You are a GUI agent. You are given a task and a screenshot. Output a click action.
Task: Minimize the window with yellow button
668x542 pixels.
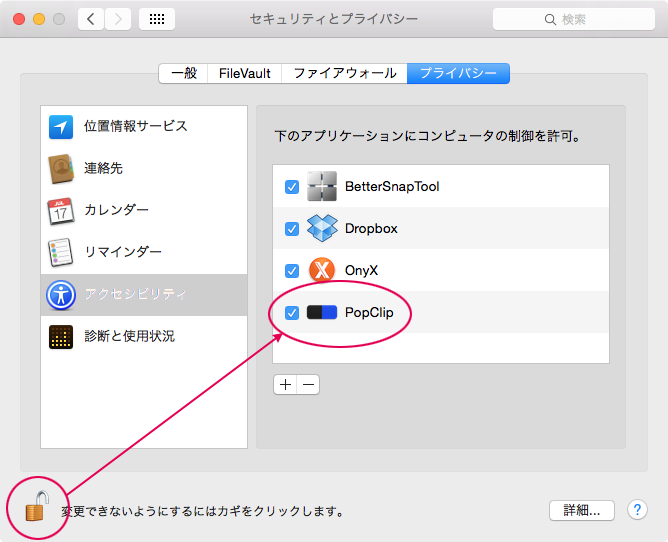click(39, 19)
